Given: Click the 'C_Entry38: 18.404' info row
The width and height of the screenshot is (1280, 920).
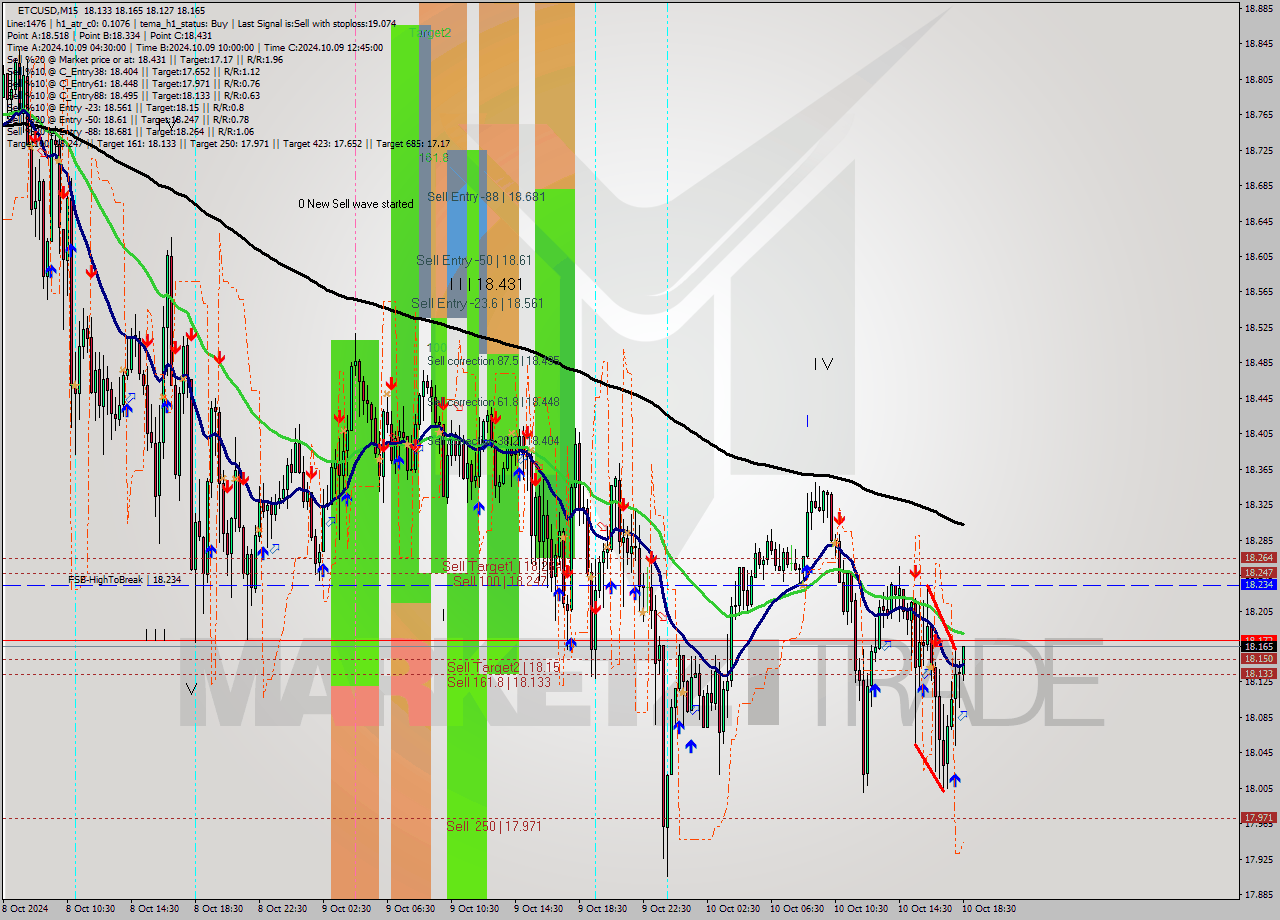Looking at the screenshot, I should click(133, 71).
